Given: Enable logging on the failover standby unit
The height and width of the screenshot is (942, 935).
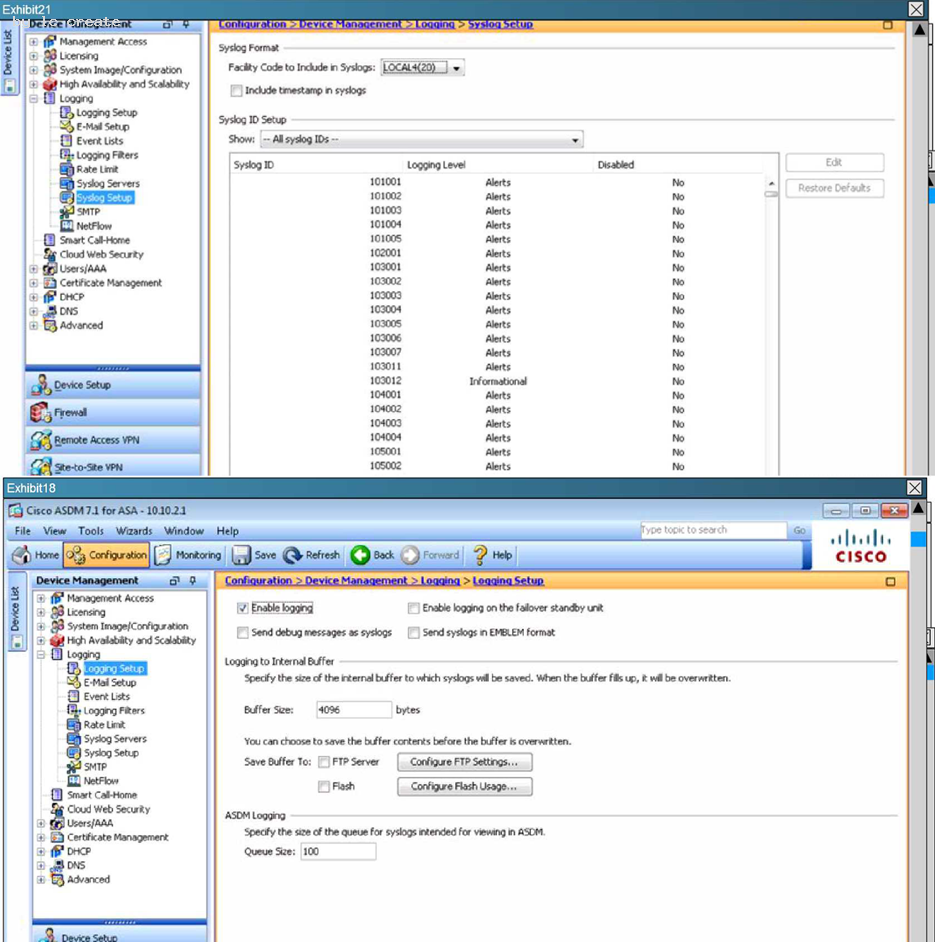Looking at the screenshot, I should (413, 608).
